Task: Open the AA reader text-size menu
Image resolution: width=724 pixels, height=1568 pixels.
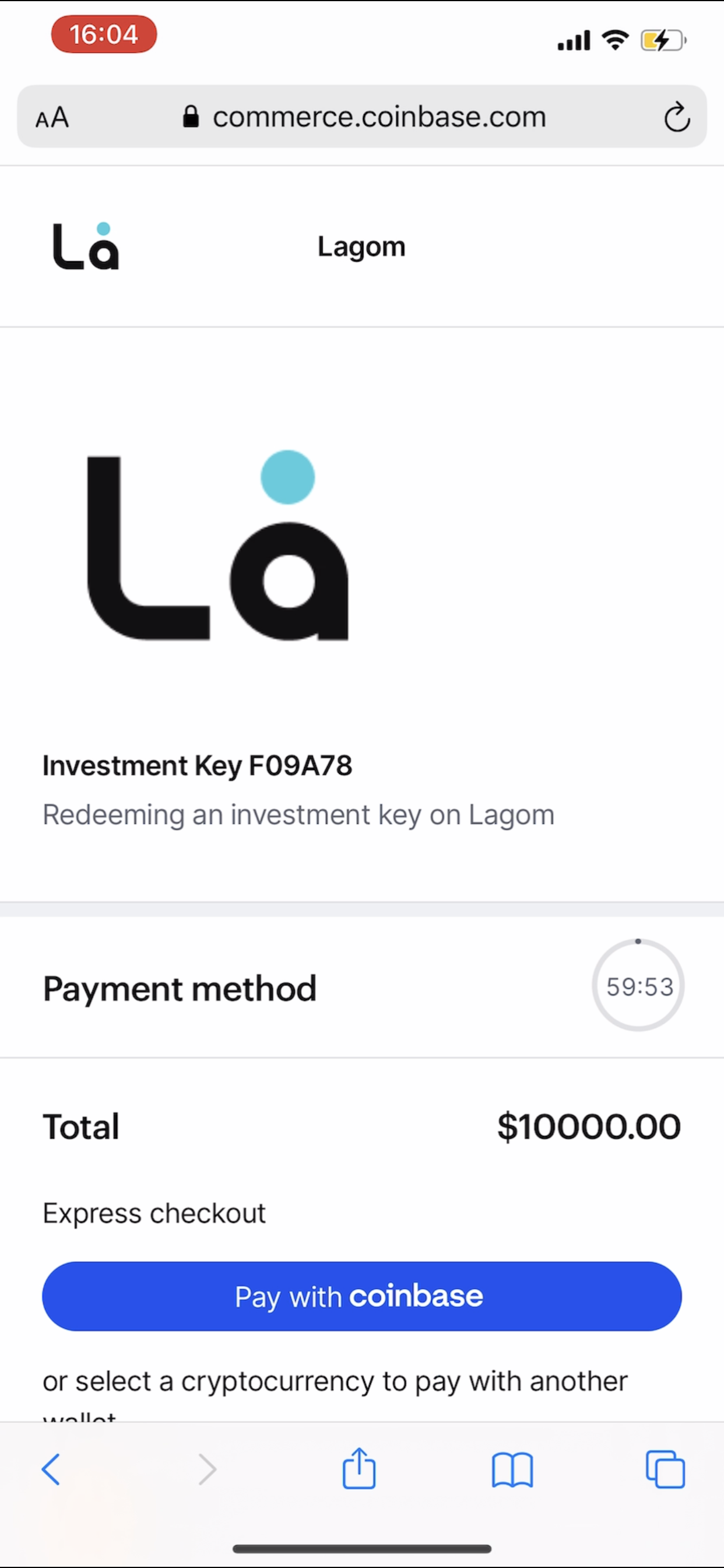Action: 52,117
